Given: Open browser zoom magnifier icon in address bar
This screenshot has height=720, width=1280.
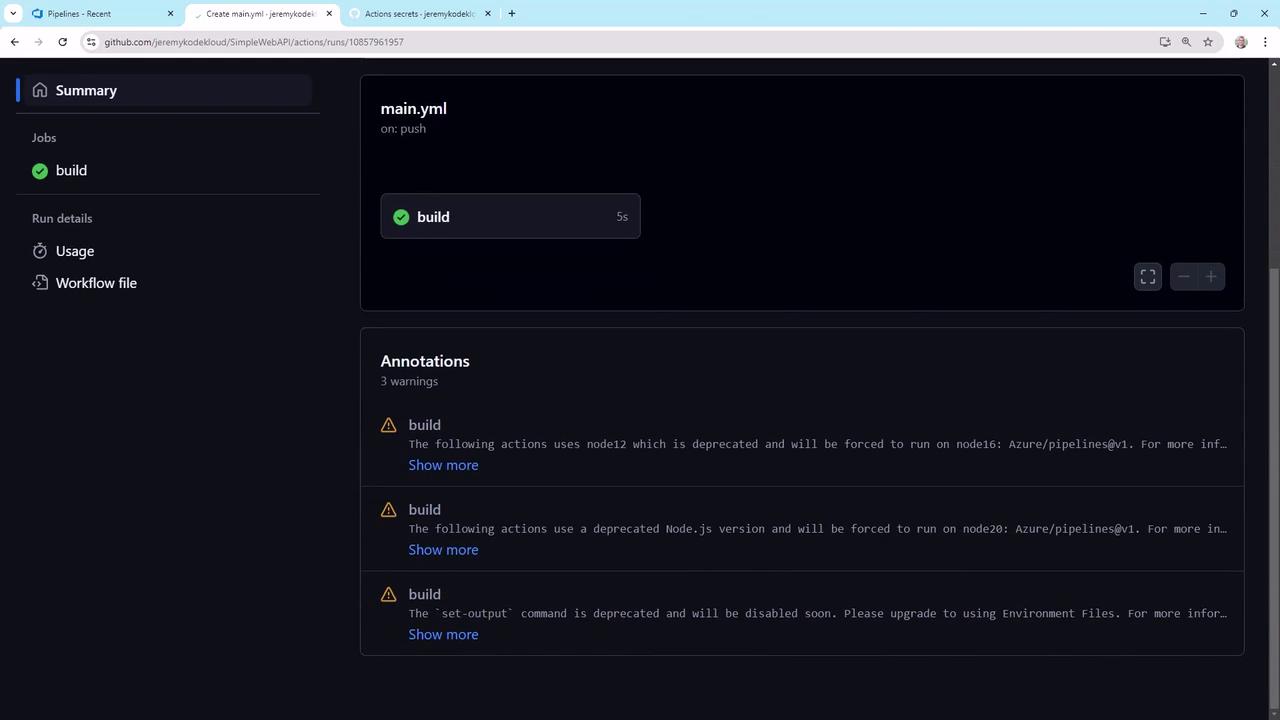Looking at the screenshot, I should click(x=1186, y=42).
